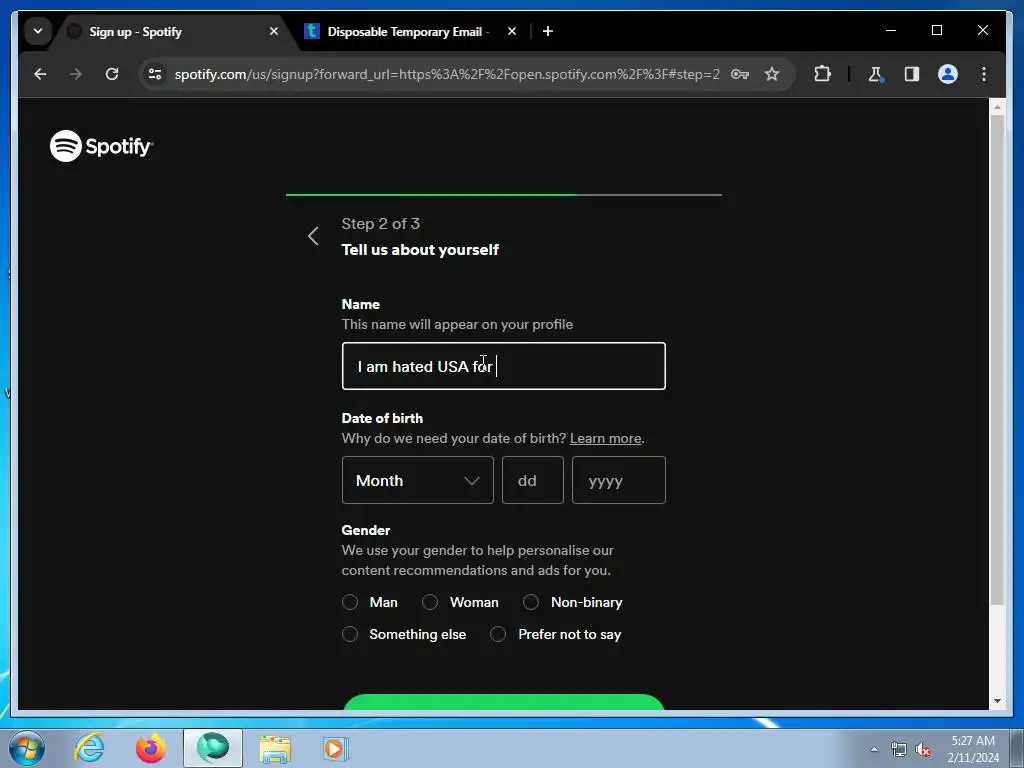Viewport: 1024px width, 768px height.
Task: Open the Extensions puzzle icon
Action: 822,74
